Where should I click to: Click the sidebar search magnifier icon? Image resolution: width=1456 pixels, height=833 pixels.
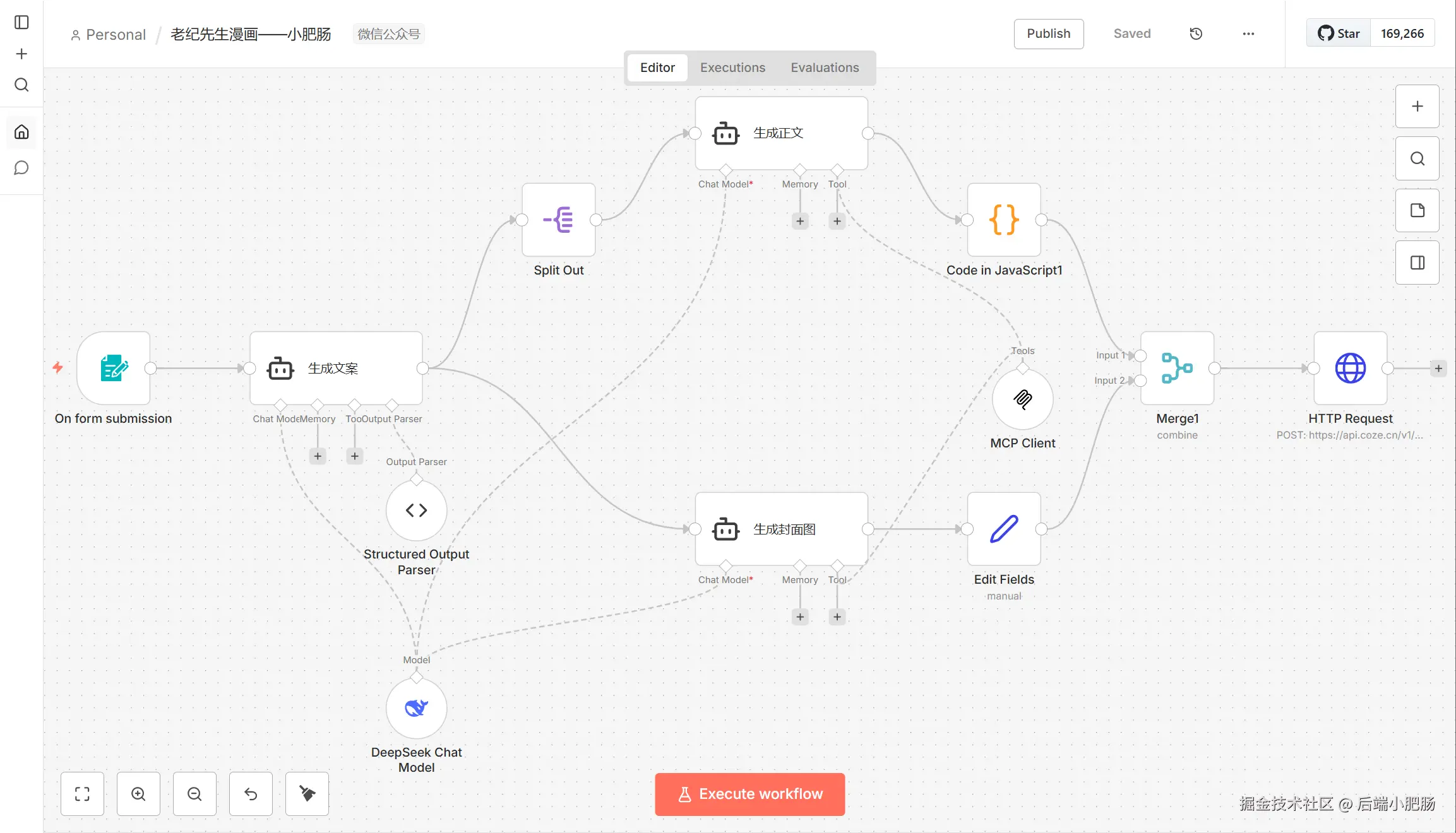[21, 85]
